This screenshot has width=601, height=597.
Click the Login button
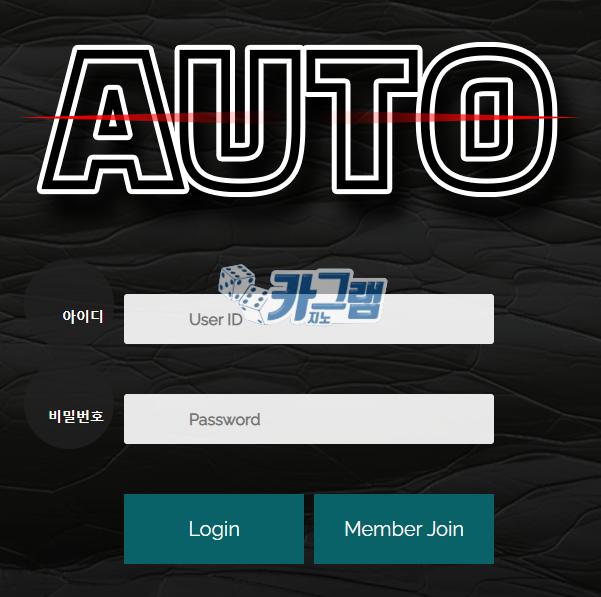point(214,529)
